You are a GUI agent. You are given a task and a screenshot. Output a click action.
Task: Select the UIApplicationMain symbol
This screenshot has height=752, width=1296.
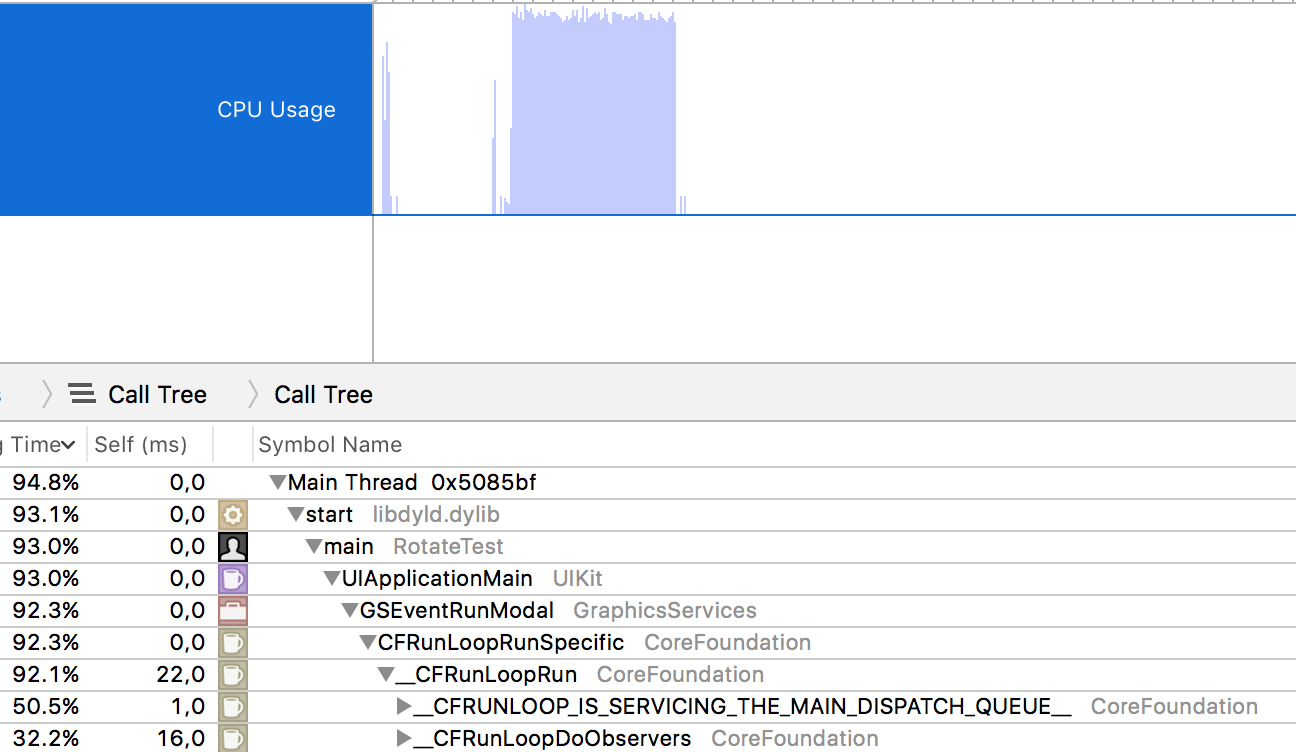[437, 579]
